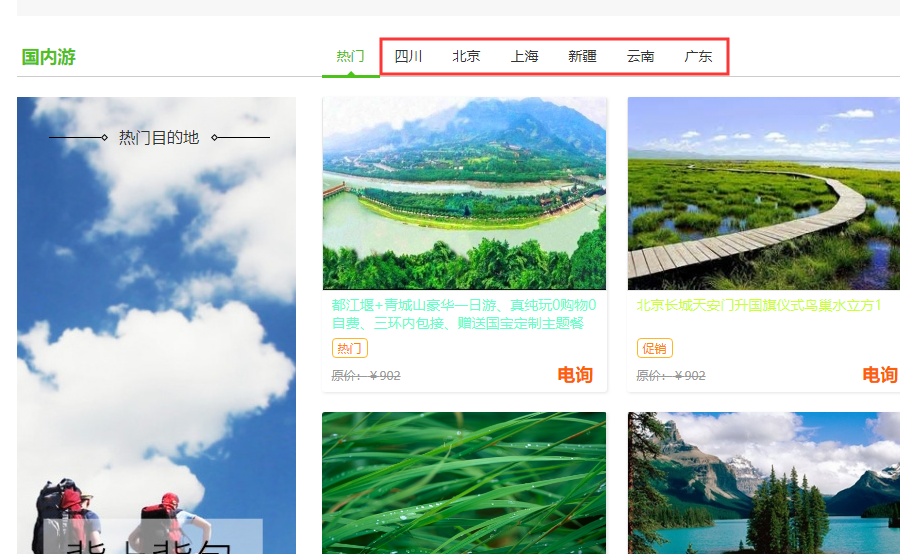
Task: Click the 促销 tag badge
Action: click(x=654, y=348)
